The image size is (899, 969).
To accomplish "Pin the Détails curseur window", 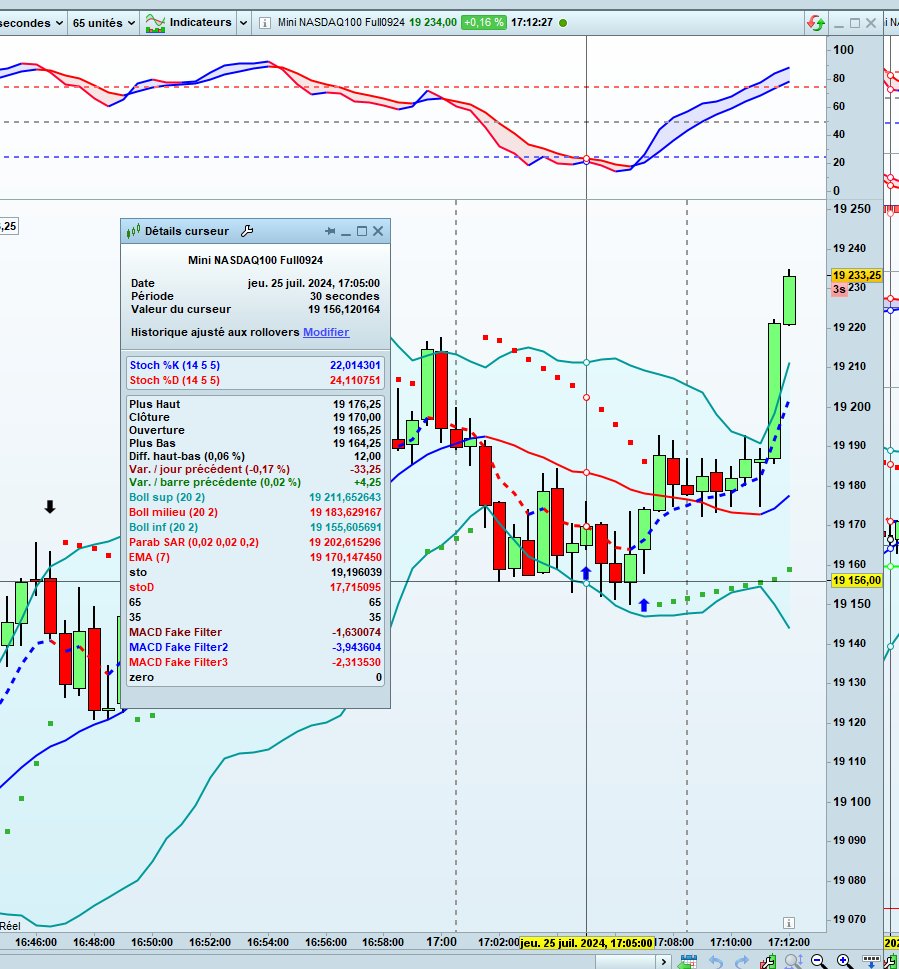I will [330, 231].
